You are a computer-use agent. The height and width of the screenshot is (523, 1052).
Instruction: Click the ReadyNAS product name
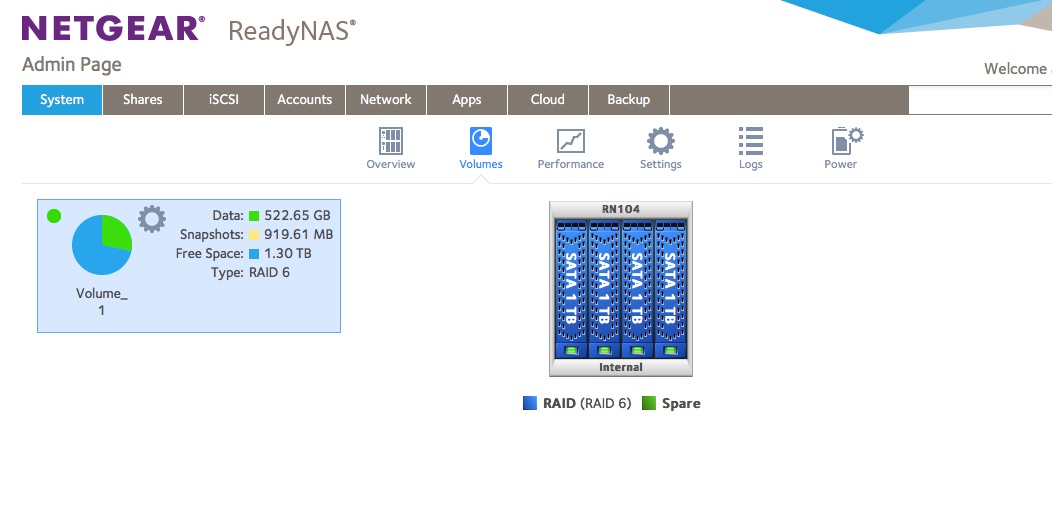[x=292, y=31]
